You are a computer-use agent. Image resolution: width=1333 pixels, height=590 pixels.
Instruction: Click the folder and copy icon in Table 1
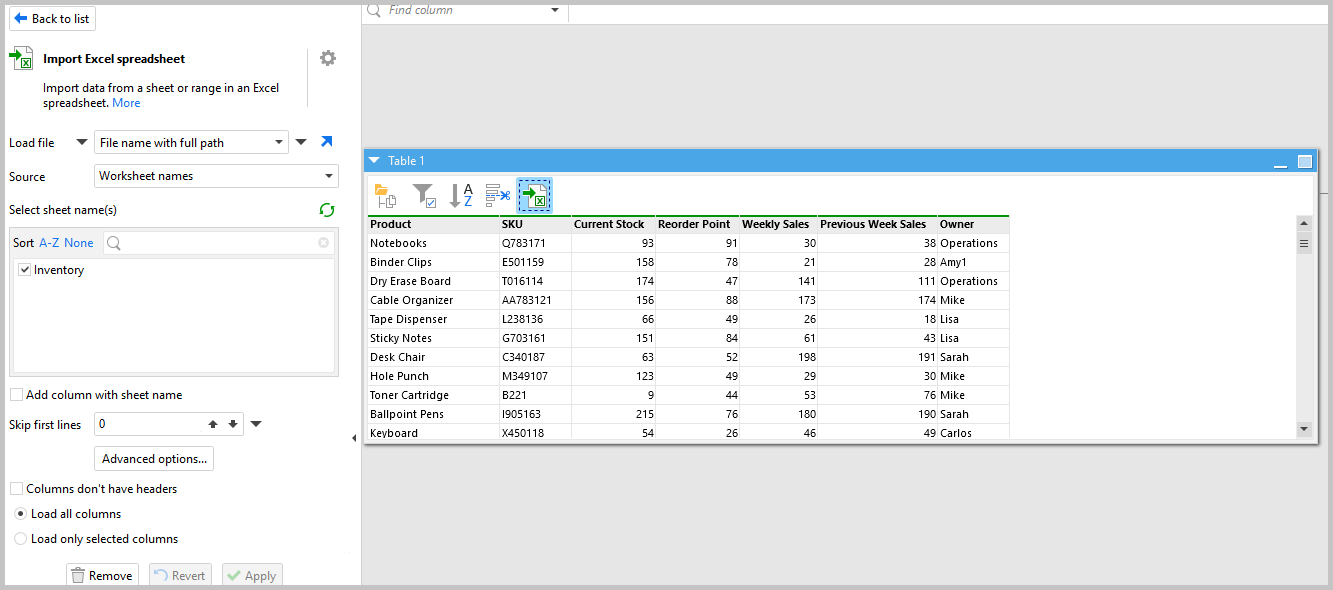tap(385, 195)
